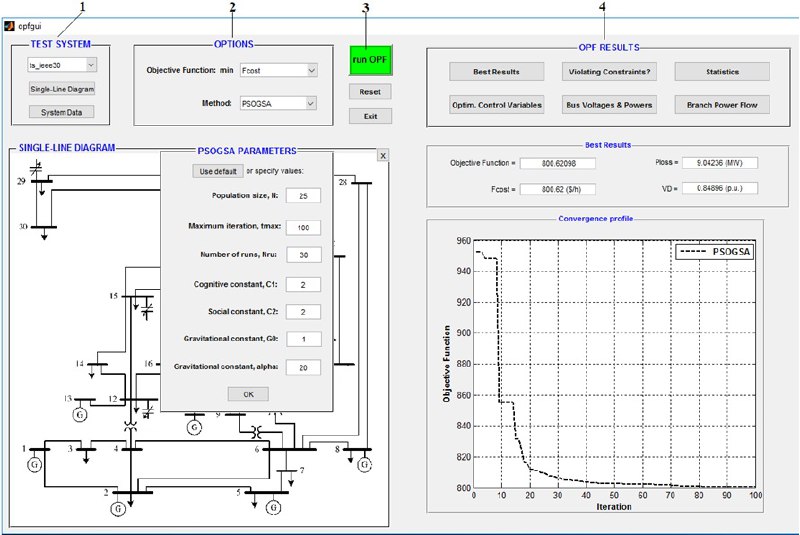Click the Gravitational constant alpha field
800x535 pixels.
click(x=304, y=367)
